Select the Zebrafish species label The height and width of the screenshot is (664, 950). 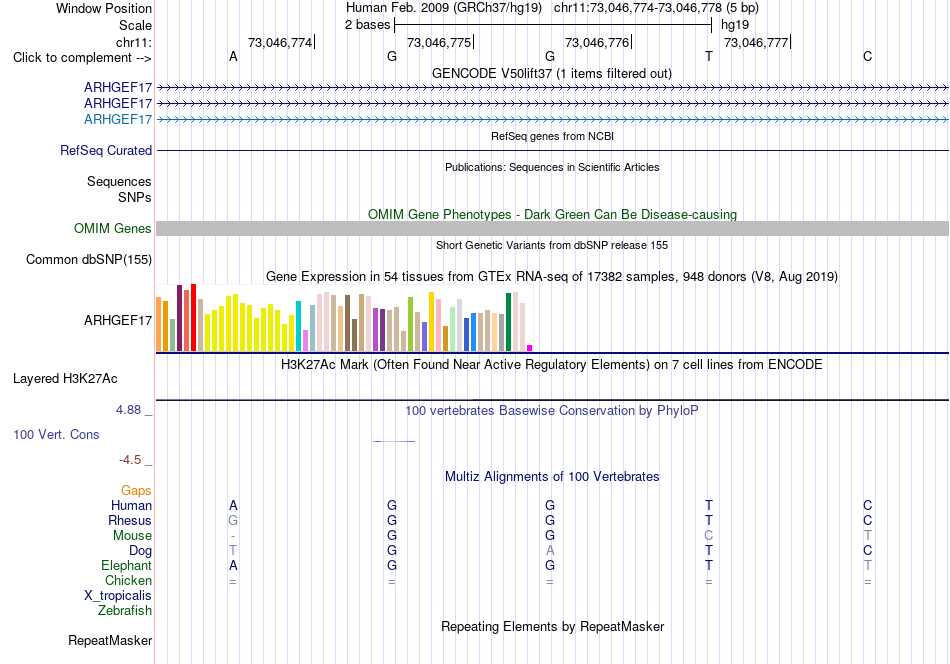[125, 611]
